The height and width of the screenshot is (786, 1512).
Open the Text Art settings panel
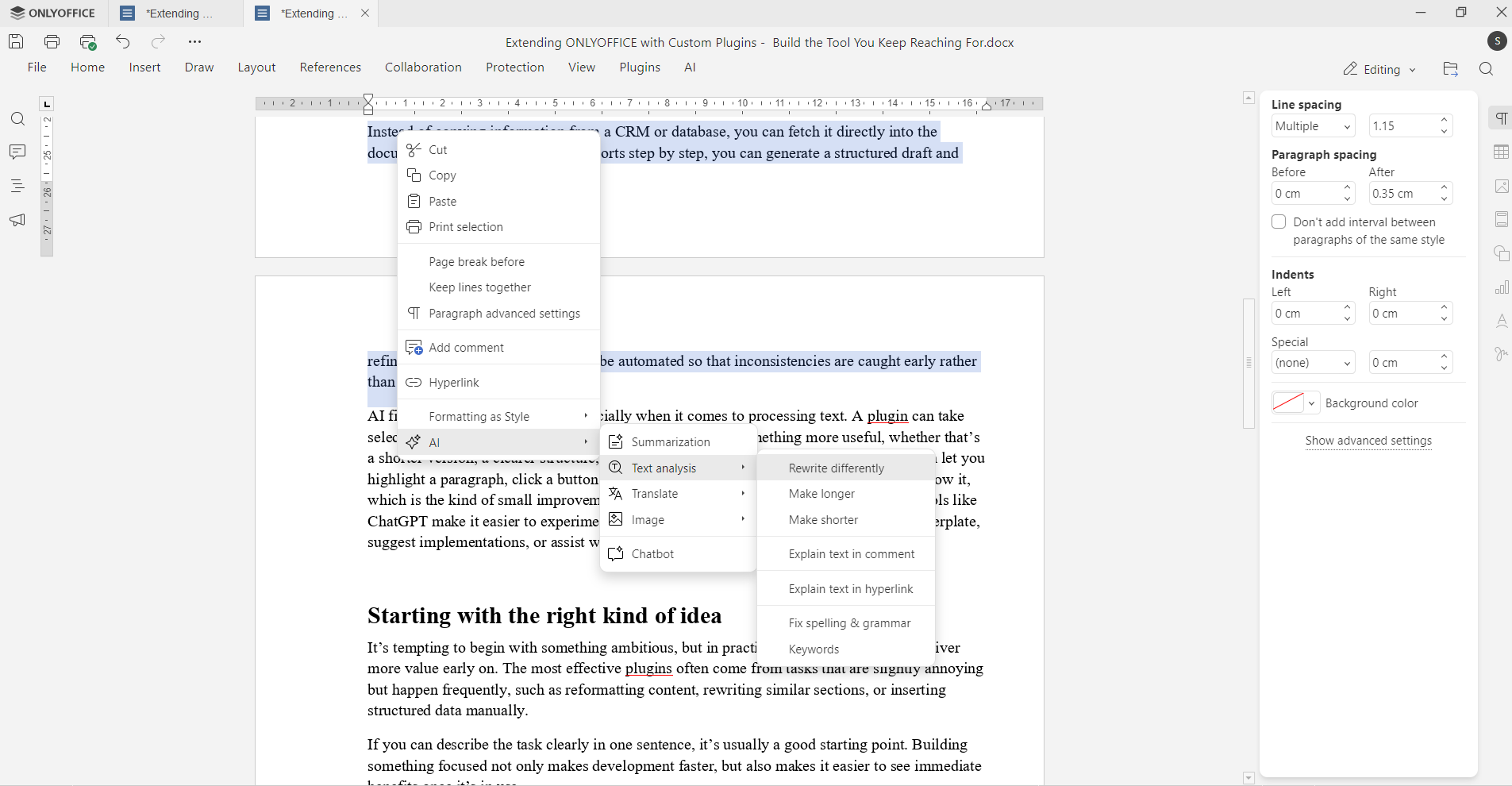pyautogui.click(x=1502, y=321)
